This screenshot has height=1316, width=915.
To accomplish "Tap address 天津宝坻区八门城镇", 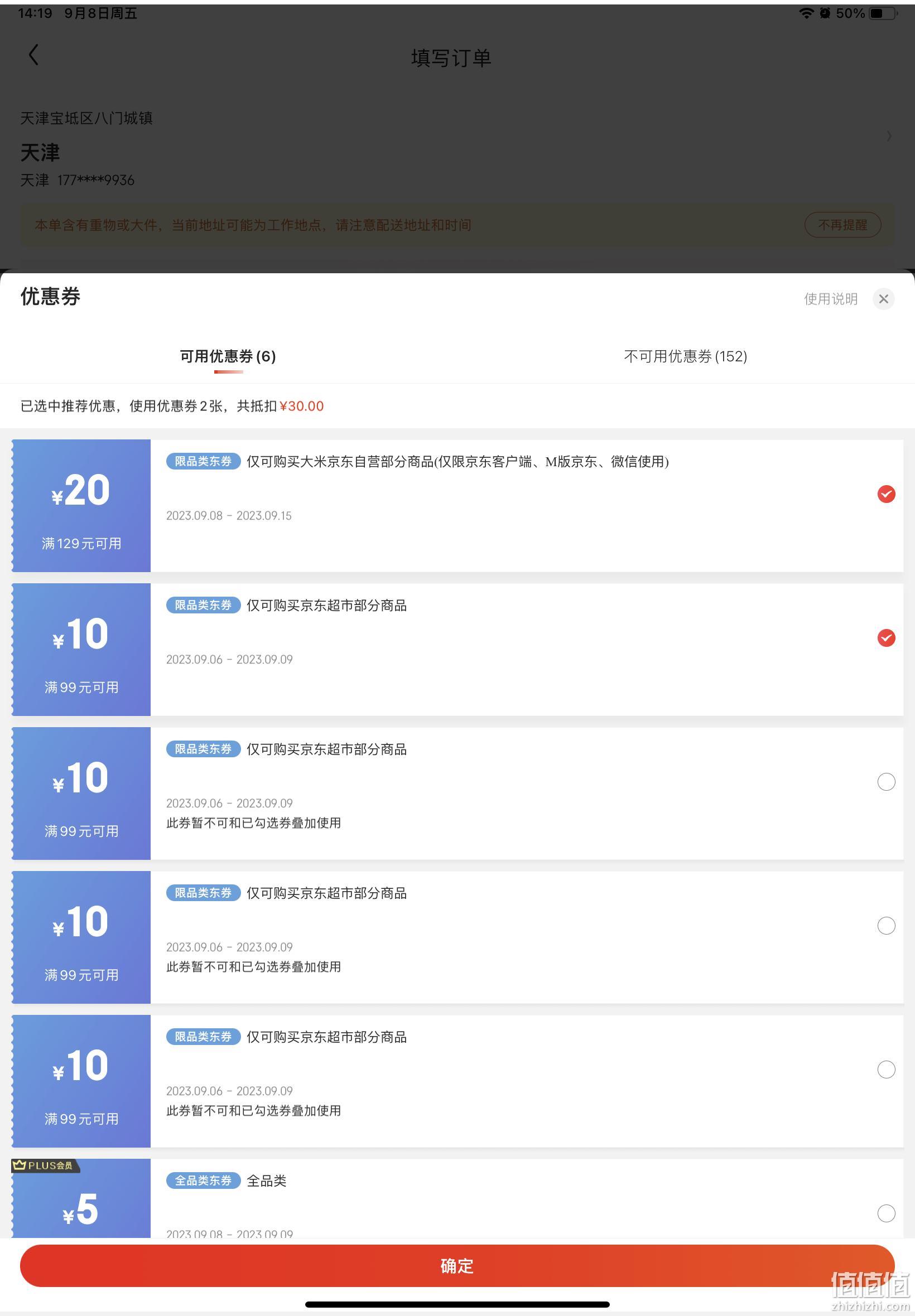I will pos(86,118).
